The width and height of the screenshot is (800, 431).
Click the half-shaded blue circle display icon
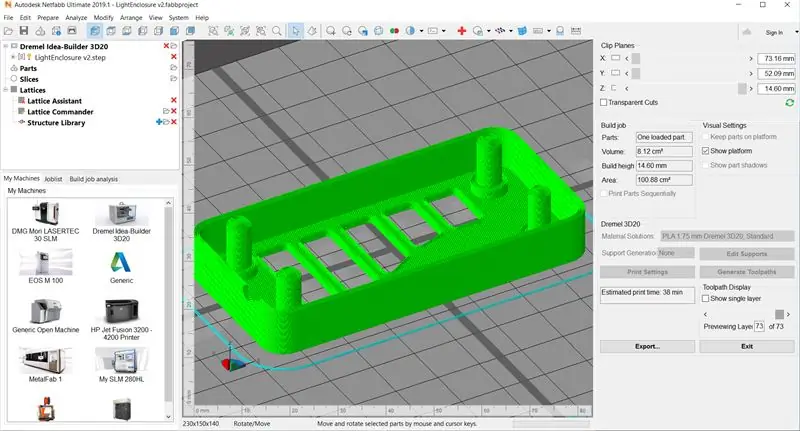(410, 31)
